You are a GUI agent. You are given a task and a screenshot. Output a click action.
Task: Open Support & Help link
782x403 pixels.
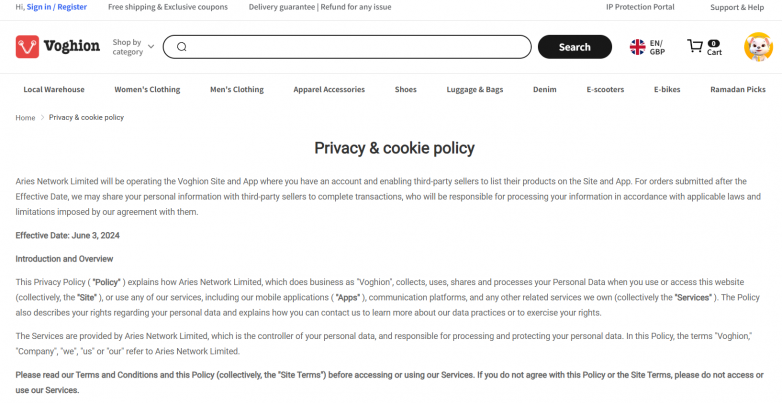click(737, 7)
